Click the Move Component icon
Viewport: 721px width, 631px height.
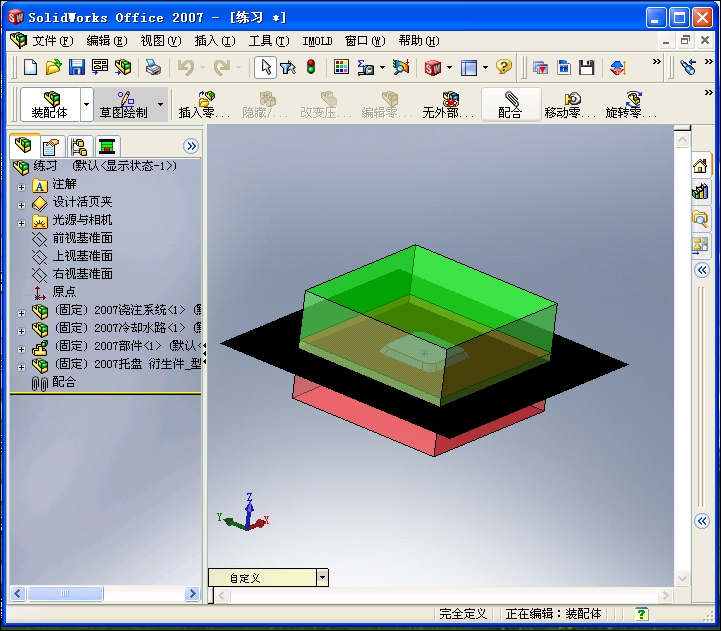click(x=570, y=105)
